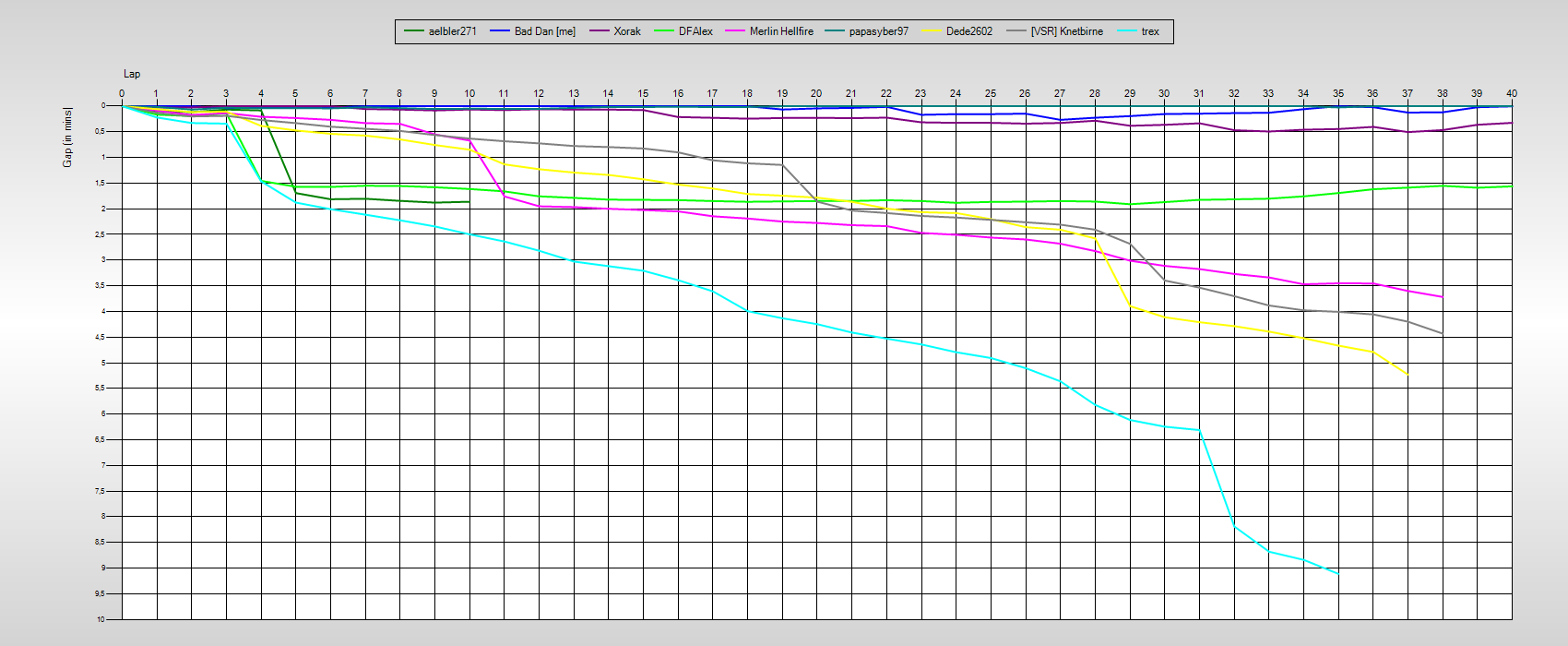Click lap number 31 on the top axis

(1199, 93)
